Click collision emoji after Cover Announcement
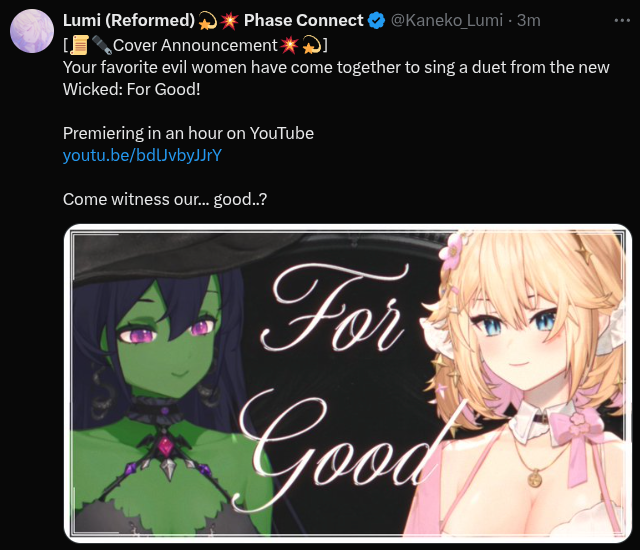Screen dimensions: 640x550 (x=289, y=45)
